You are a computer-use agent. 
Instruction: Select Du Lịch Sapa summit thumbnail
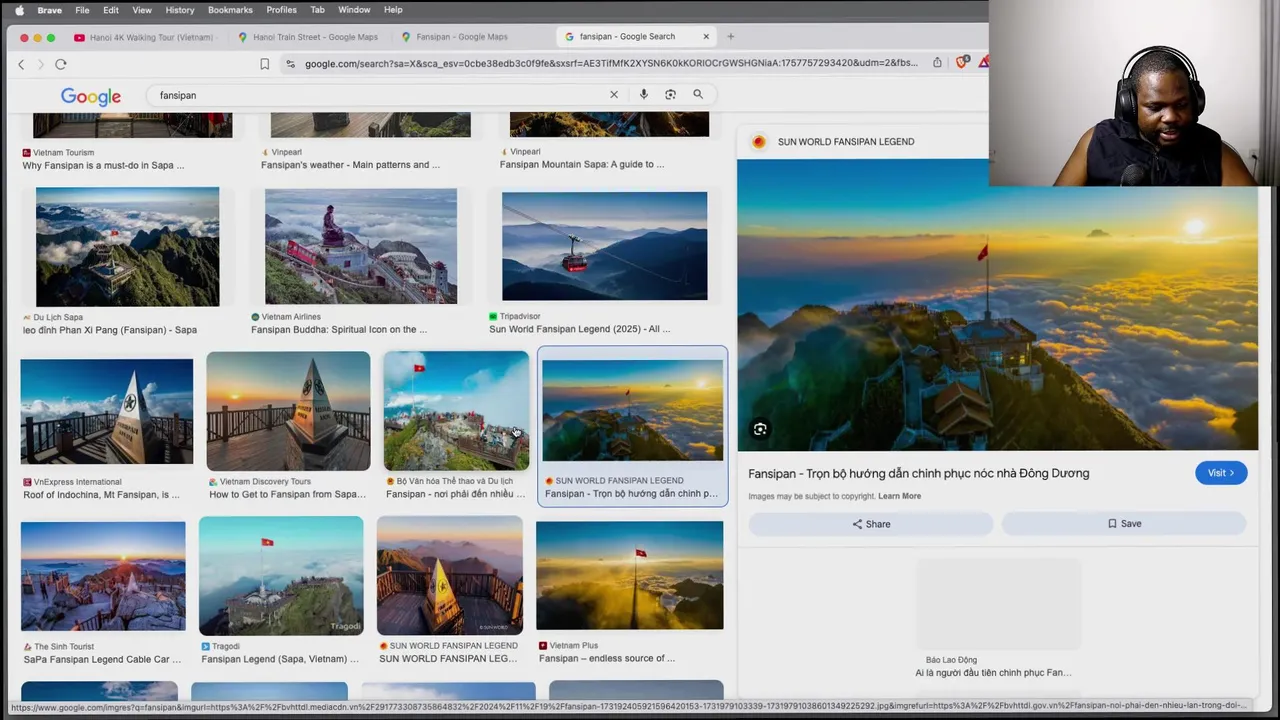pos(127,247)
